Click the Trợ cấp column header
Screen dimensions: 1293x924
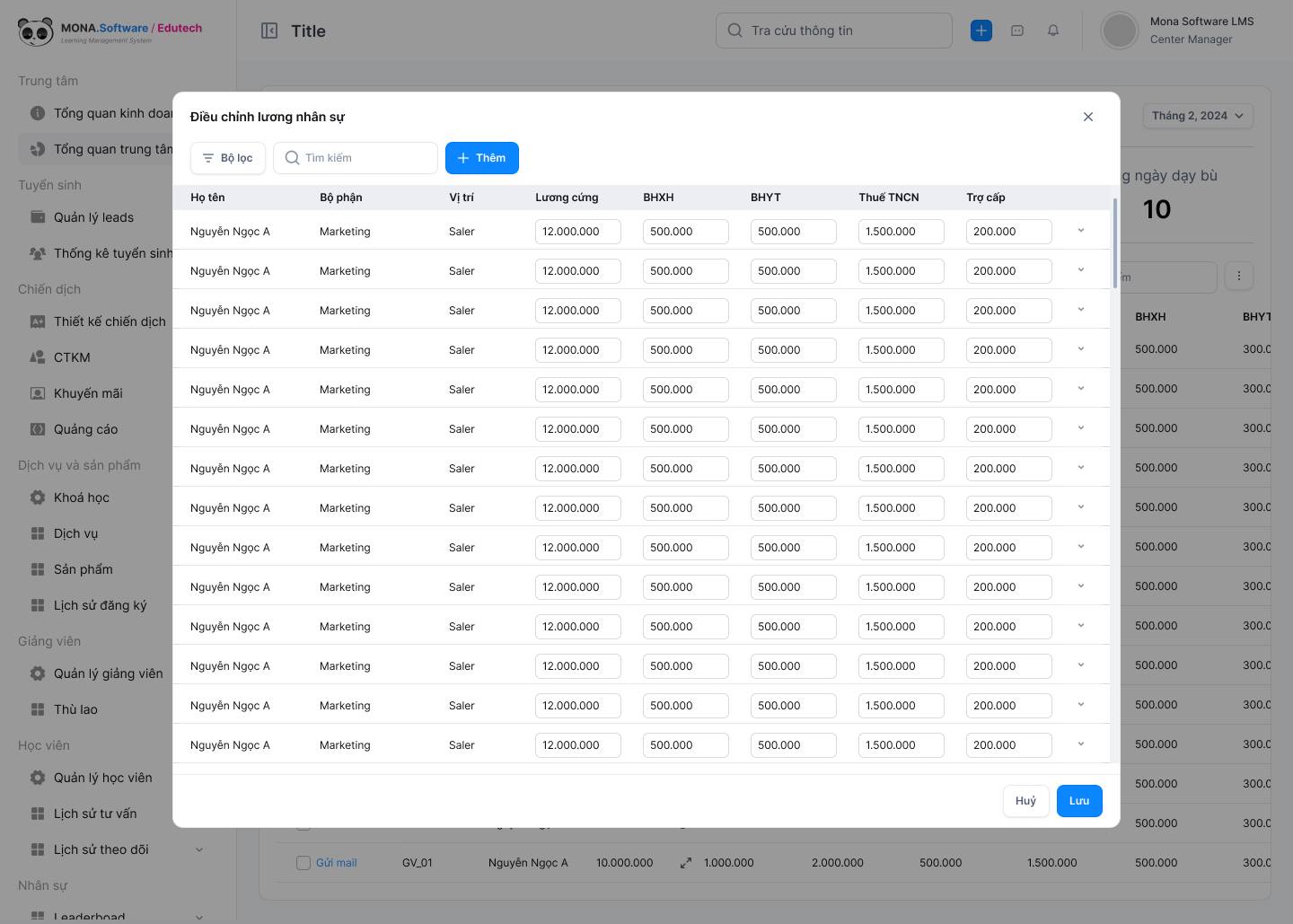pos(986,198)
